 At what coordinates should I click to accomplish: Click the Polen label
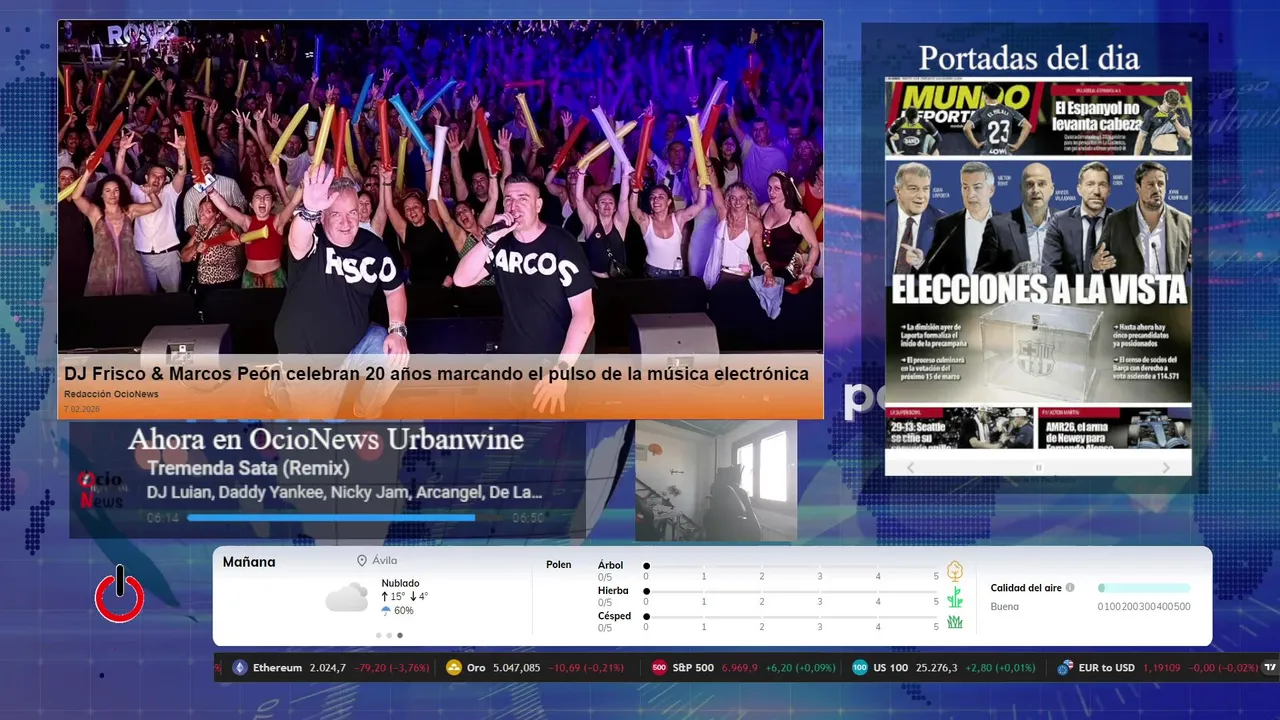click(x=559, y=565)
